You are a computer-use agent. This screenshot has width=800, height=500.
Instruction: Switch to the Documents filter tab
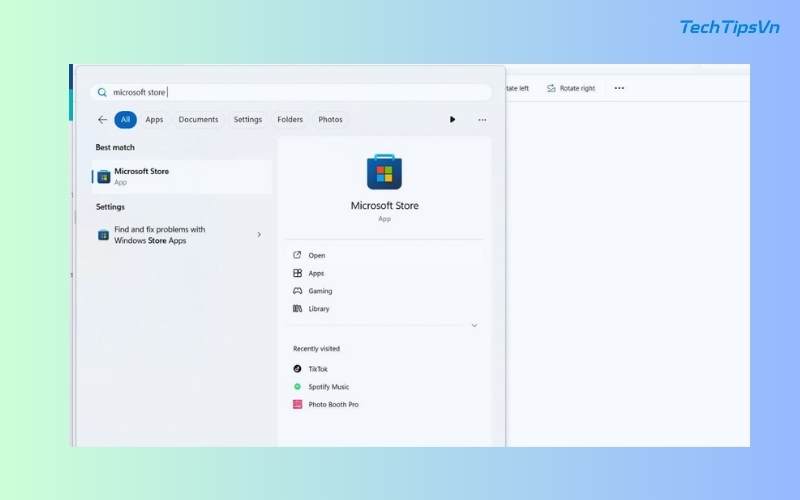(198, 119)
